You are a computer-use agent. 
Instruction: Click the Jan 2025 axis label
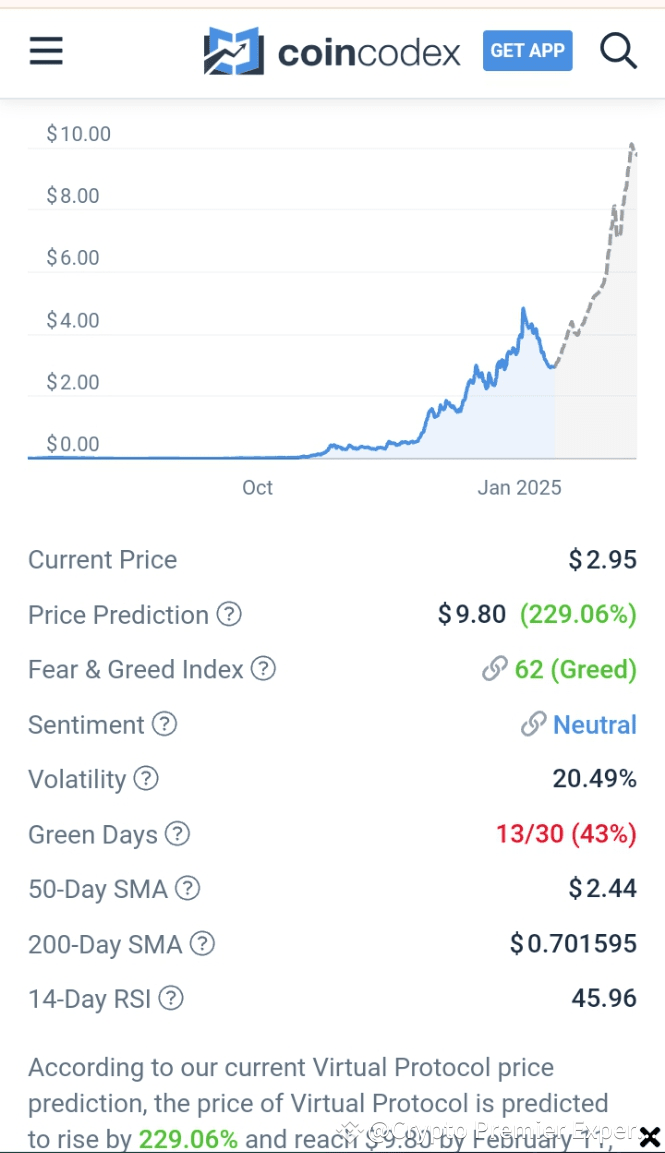(519, 488)
